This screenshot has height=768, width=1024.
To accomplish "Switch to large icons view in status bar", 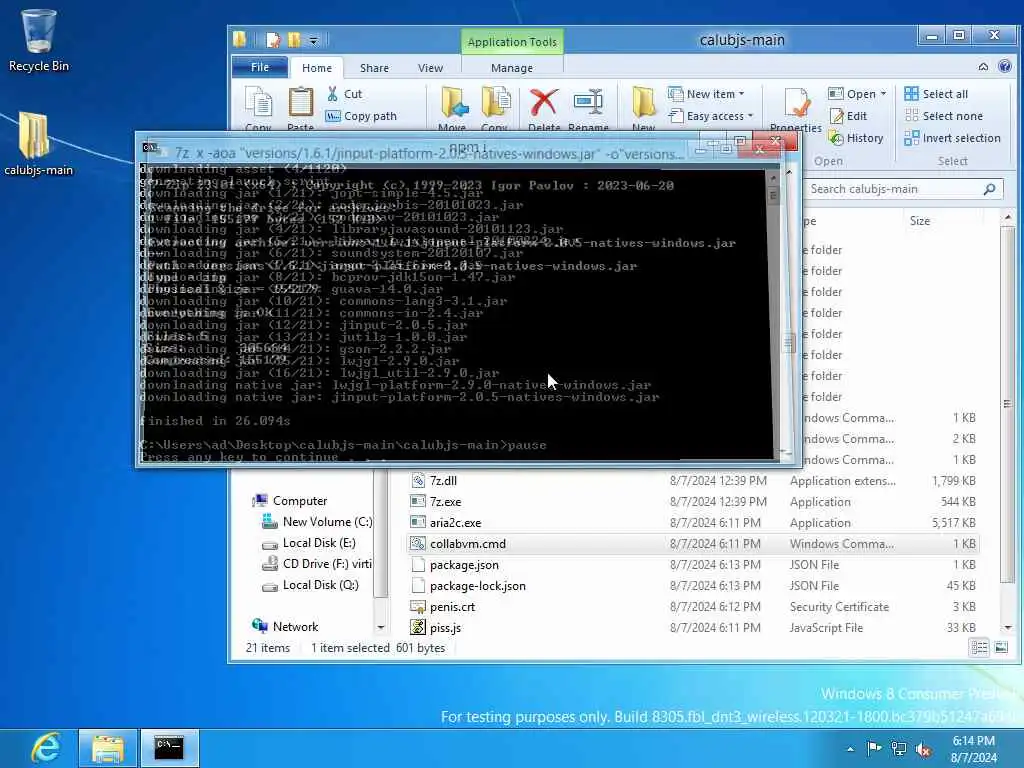I will 1000,648.
